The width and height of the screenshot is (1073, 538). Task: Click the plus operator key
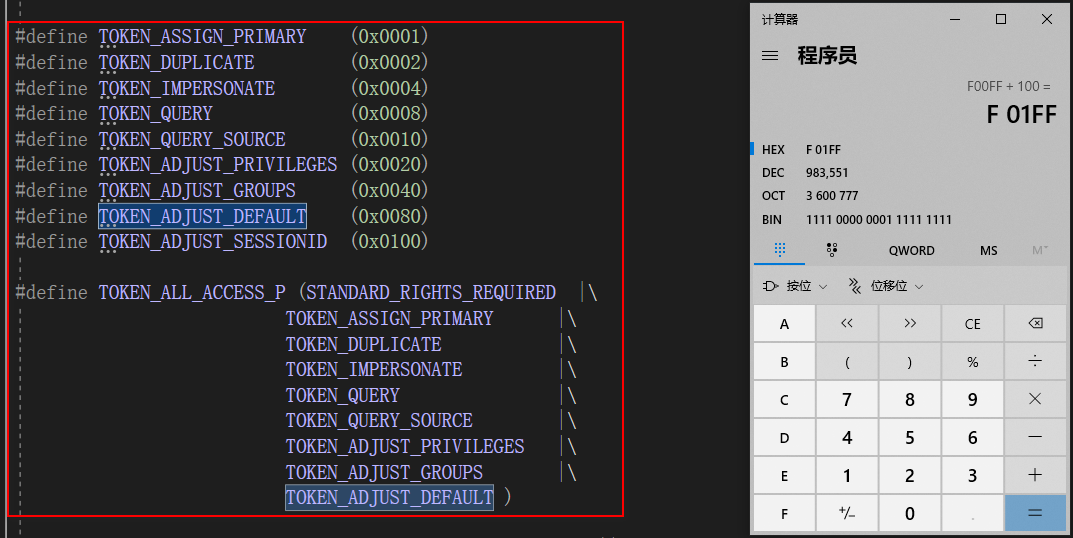point(1035,475)
